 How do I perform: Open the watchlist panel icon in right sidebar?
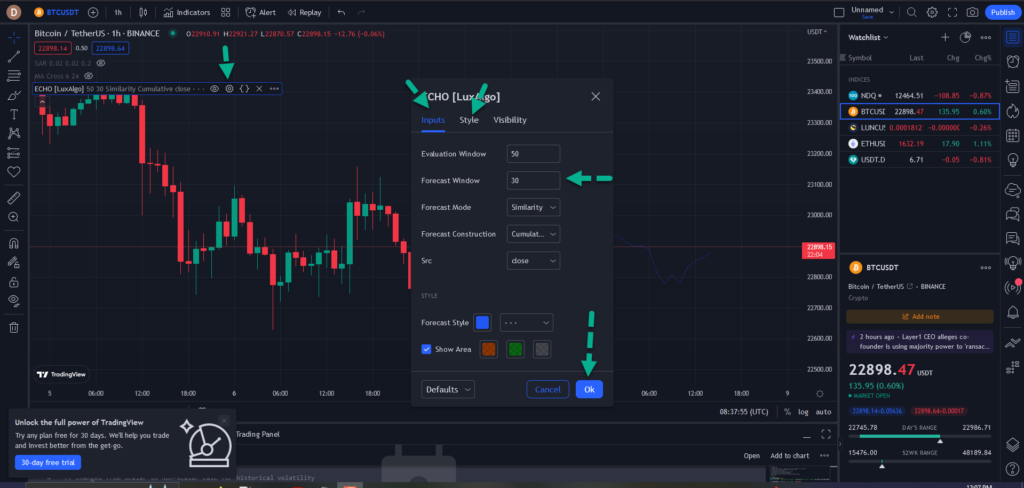click(1012, 37)
